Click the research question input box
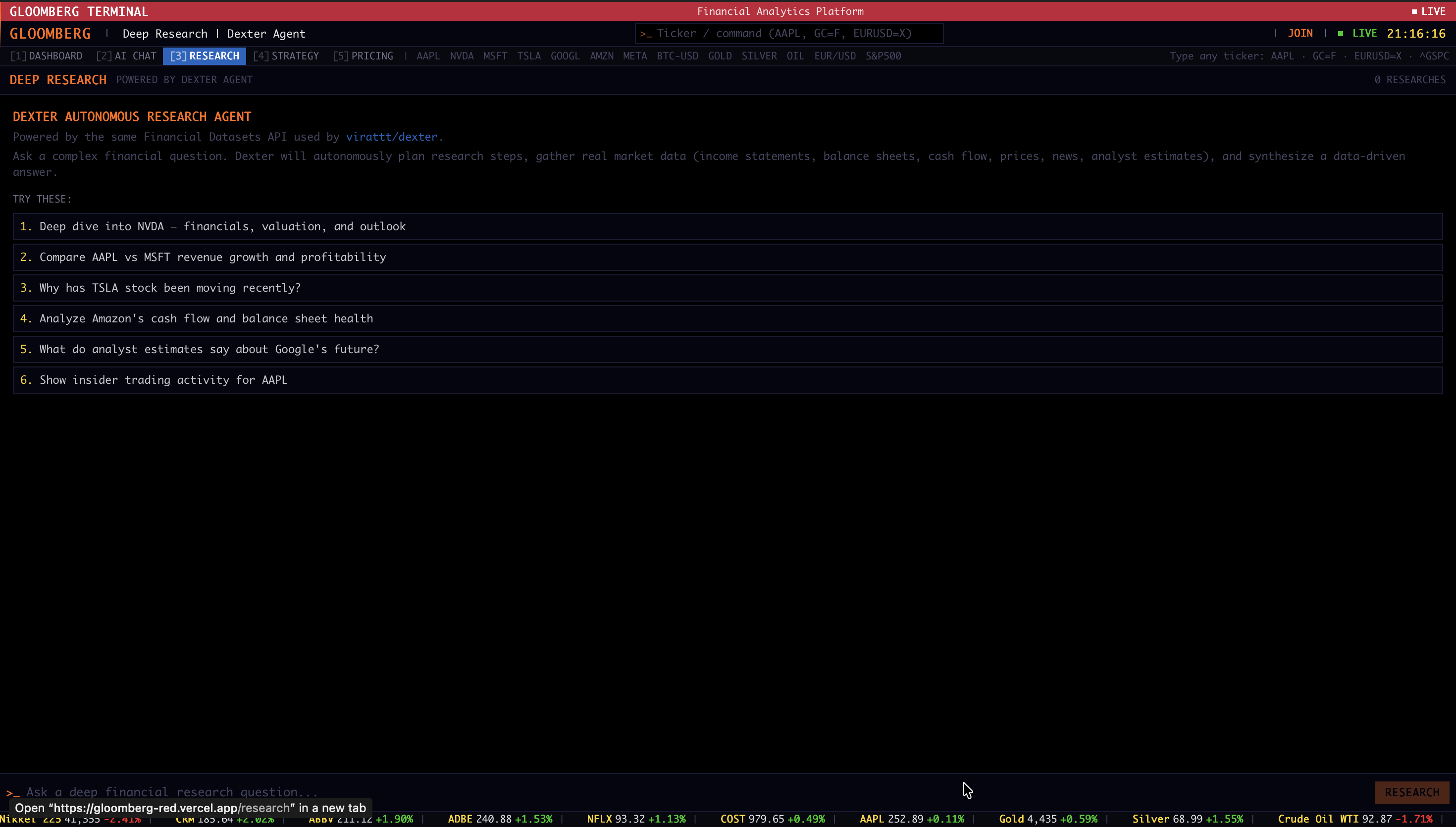 tap(681, 792)
